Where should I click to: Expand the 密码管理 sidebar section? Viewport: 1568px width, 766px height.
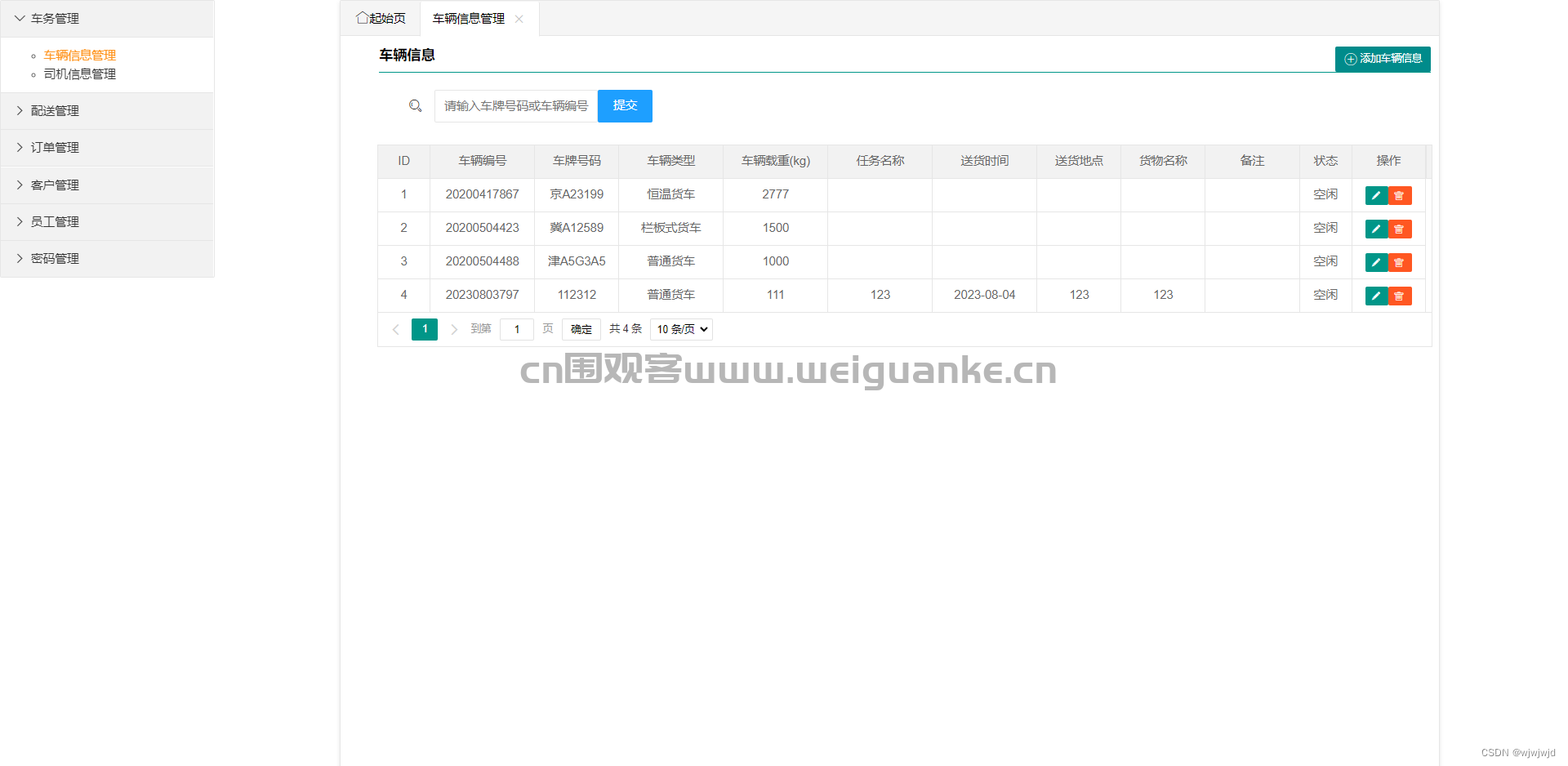(x=107, y=258)
